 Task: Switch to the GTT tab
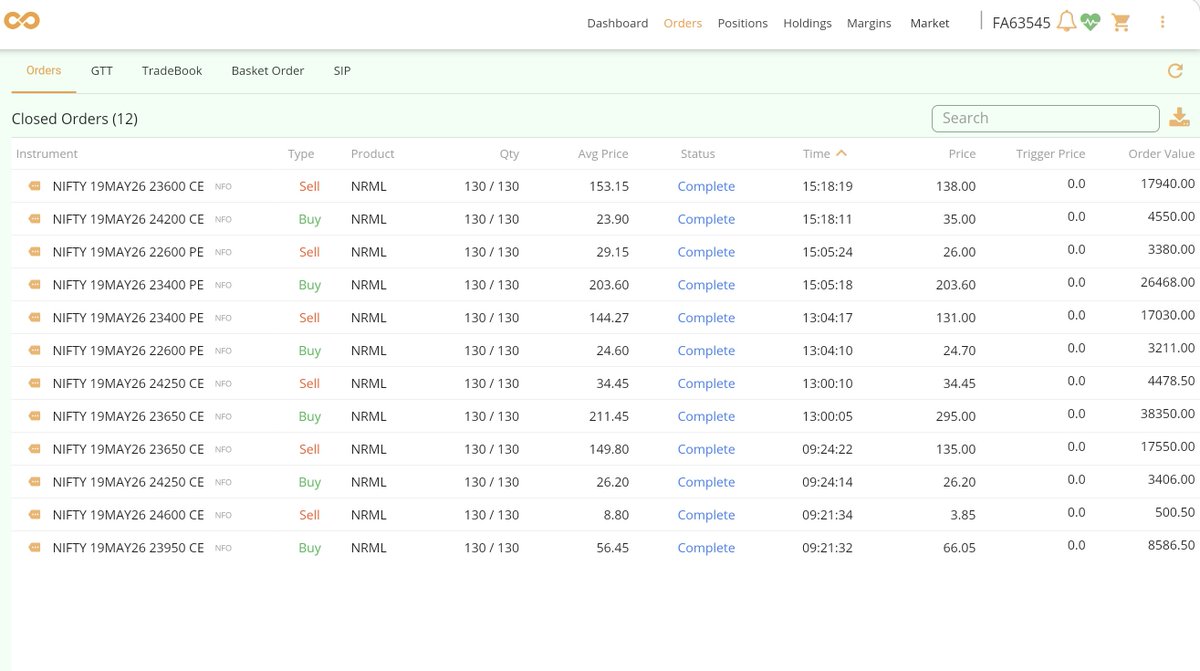pyautogui.click(x=101, y=71)
